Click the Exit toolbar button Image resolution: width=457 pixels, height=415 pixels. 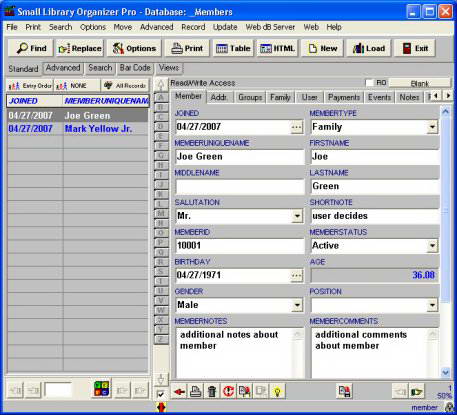pyautogui.click(x=415, y=49)
